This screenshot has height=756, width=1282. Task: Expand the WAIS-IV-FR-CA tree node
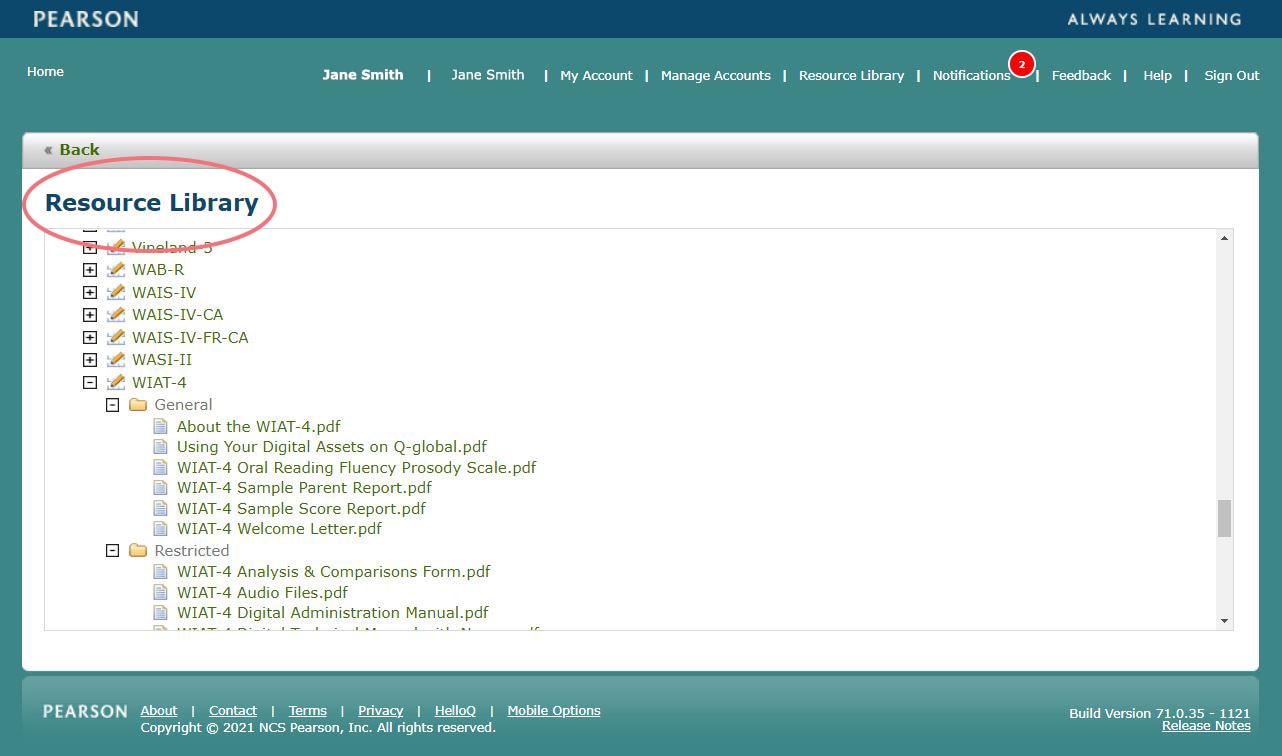click(90, 338)
